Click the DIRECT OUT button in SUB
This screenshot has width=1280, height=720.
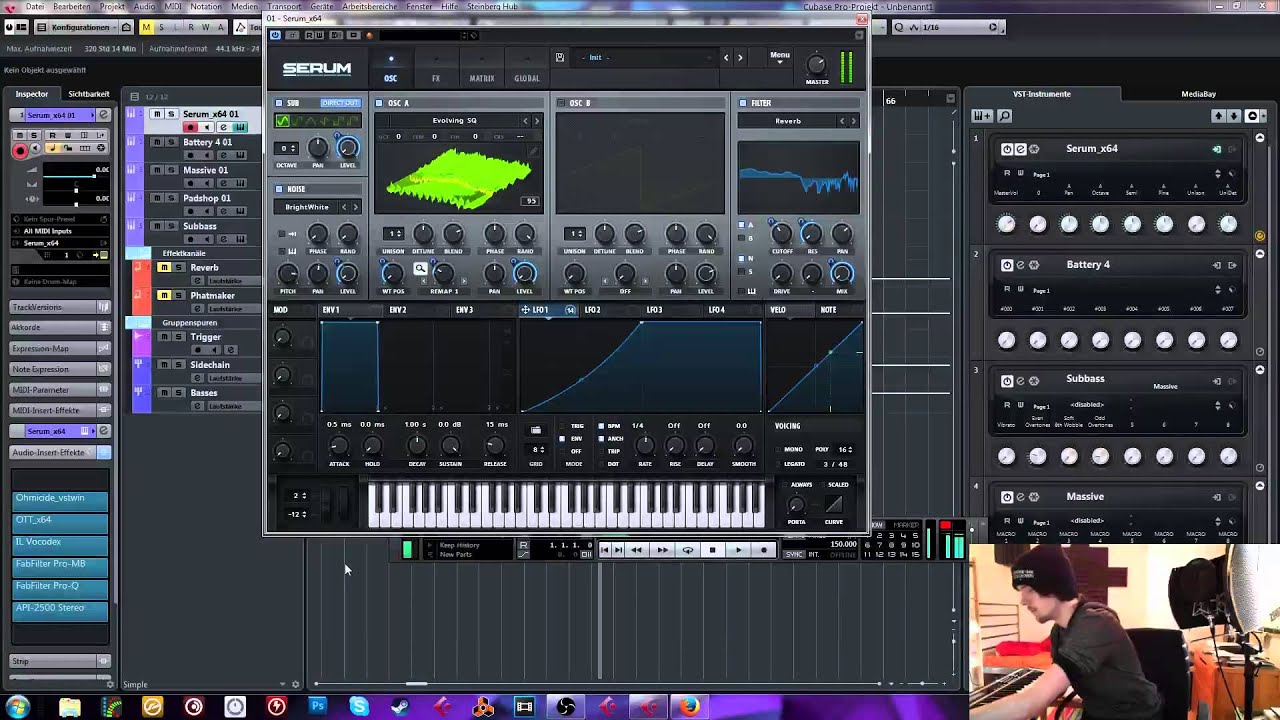tap(339, 103)
